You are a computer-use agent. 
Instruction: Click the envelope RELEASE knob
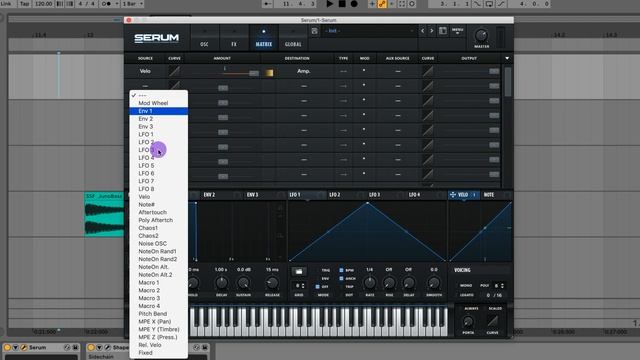pos(272,282)
